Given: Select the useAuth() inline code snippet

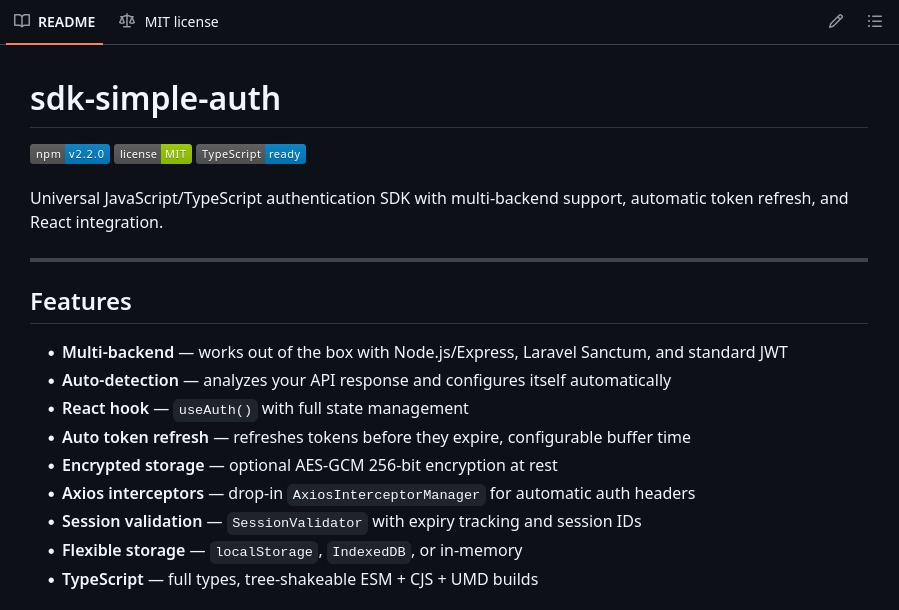Looking at the screenshot, I should tap(215, 409).
